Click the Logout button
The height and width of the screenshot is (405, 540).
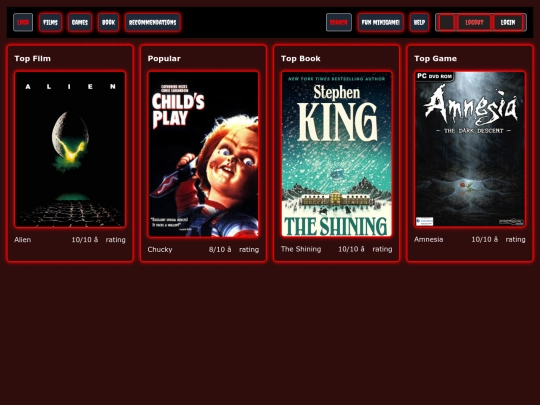pyautogui.click(x=474, y=22)
